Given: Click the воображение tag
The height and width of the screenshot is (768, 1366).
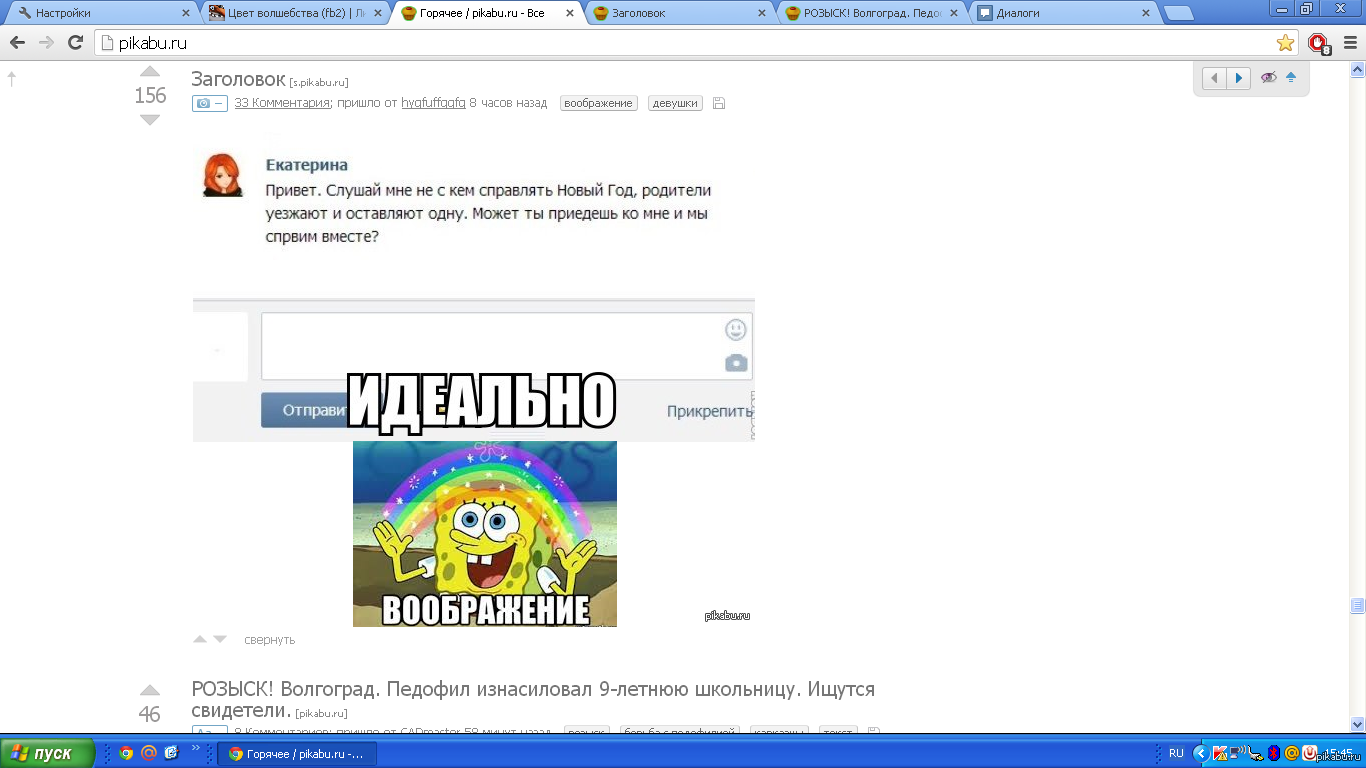Looking at the screenshot, I should (x=599, y=103).
